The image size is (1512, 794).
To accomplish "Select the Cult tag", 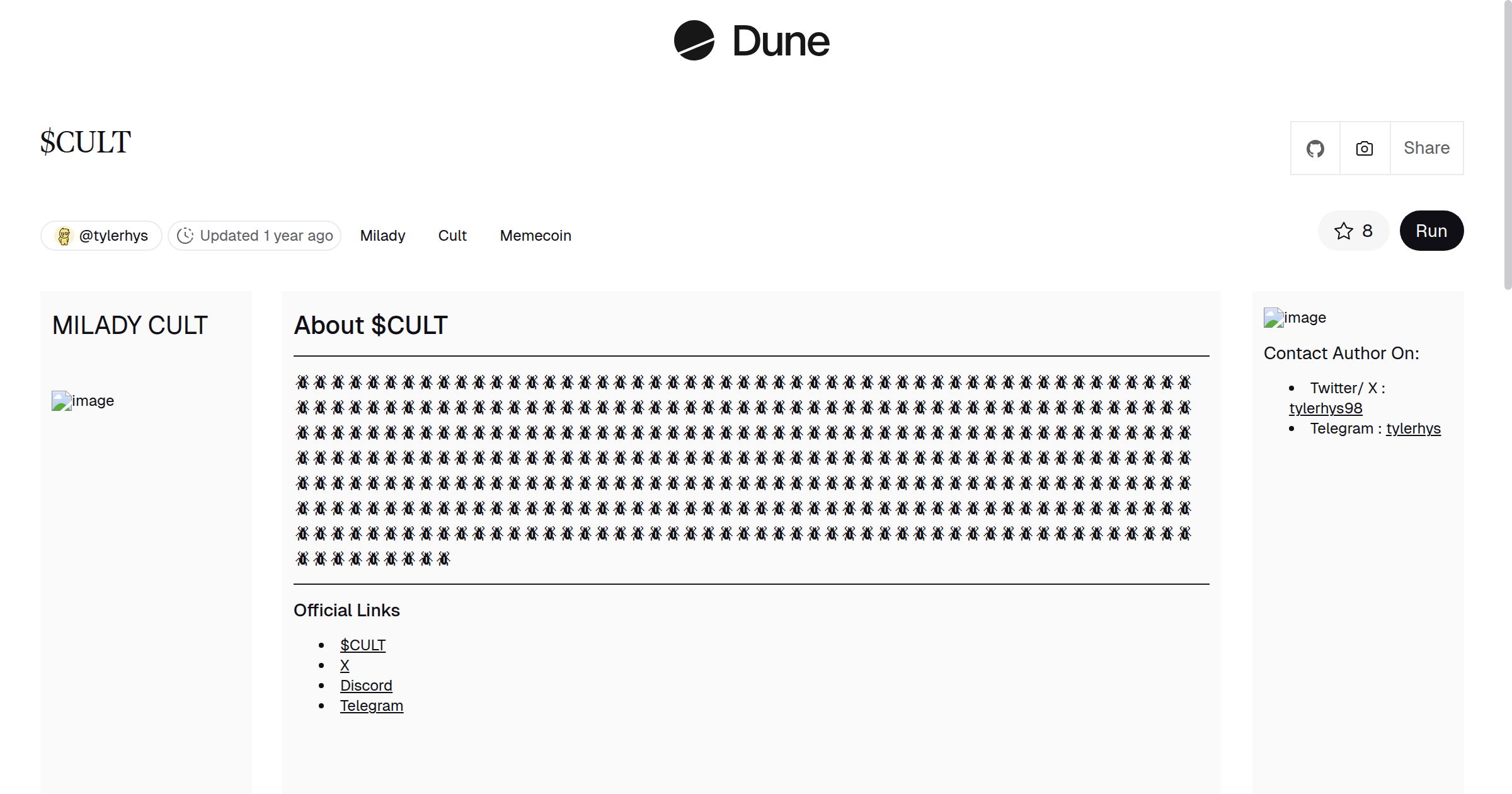I will pos(452,236).
